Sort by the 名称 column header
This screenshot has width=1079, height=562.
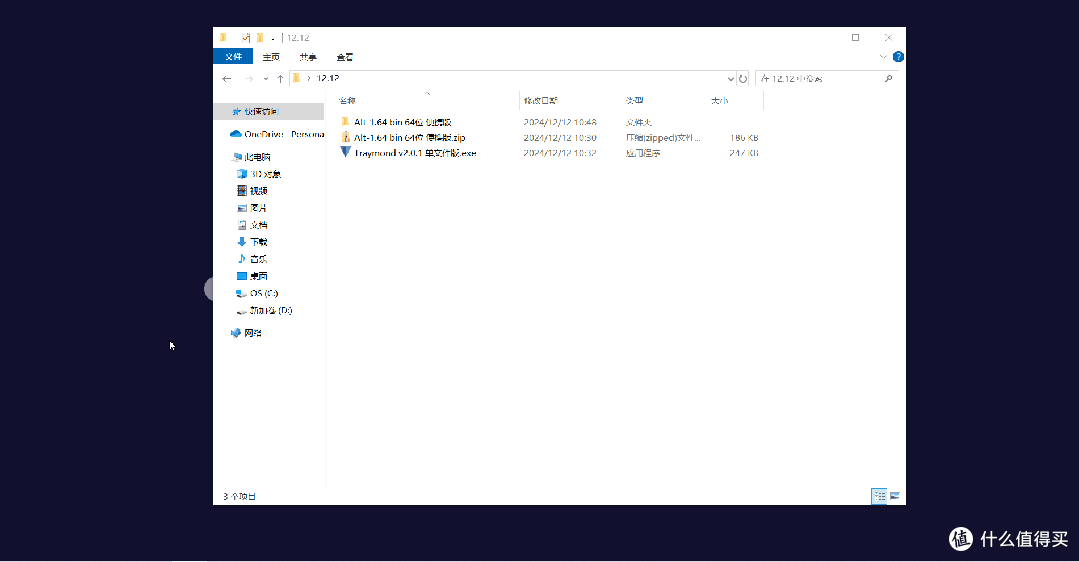click(x=347, y=100)
